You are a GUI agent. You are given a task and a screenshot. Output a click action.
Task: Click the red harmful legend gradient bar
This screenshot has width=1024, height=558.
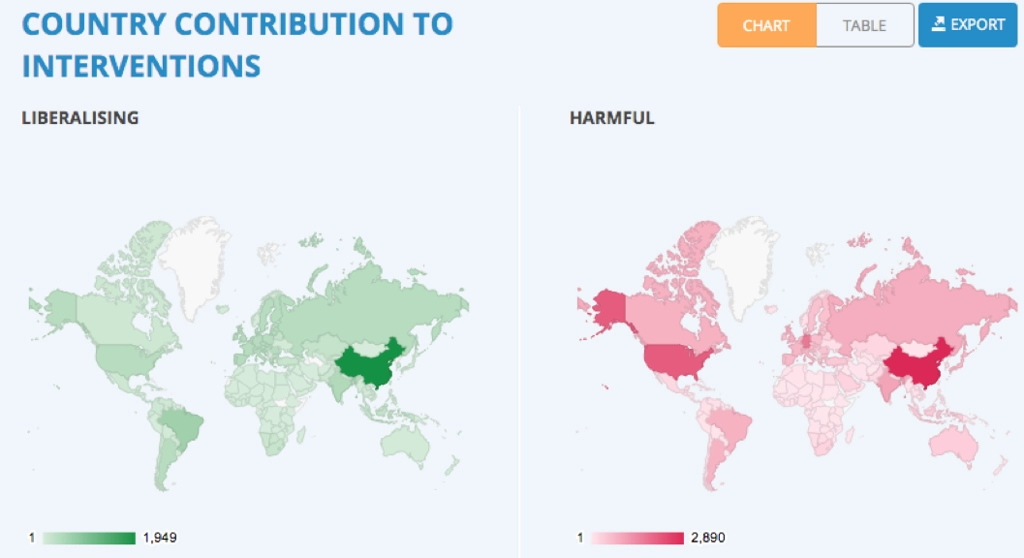[638, 538]
